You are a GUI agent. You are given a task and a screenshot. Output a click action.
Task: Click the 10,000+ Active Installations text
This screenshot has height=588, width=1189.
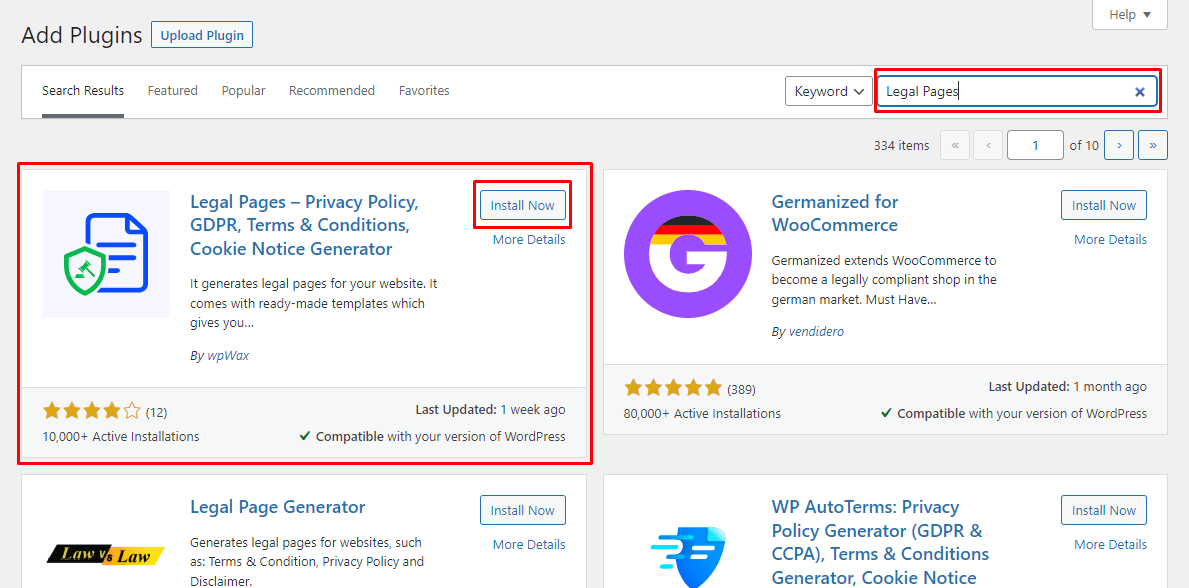tap(121, 437)
